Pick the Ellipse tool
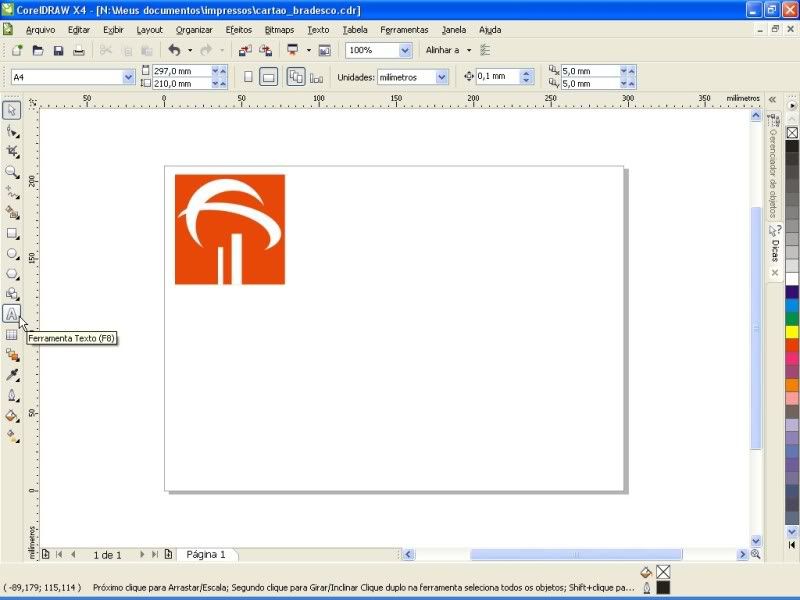Screen dimensions: 800x600 click(x=12, y=253)
